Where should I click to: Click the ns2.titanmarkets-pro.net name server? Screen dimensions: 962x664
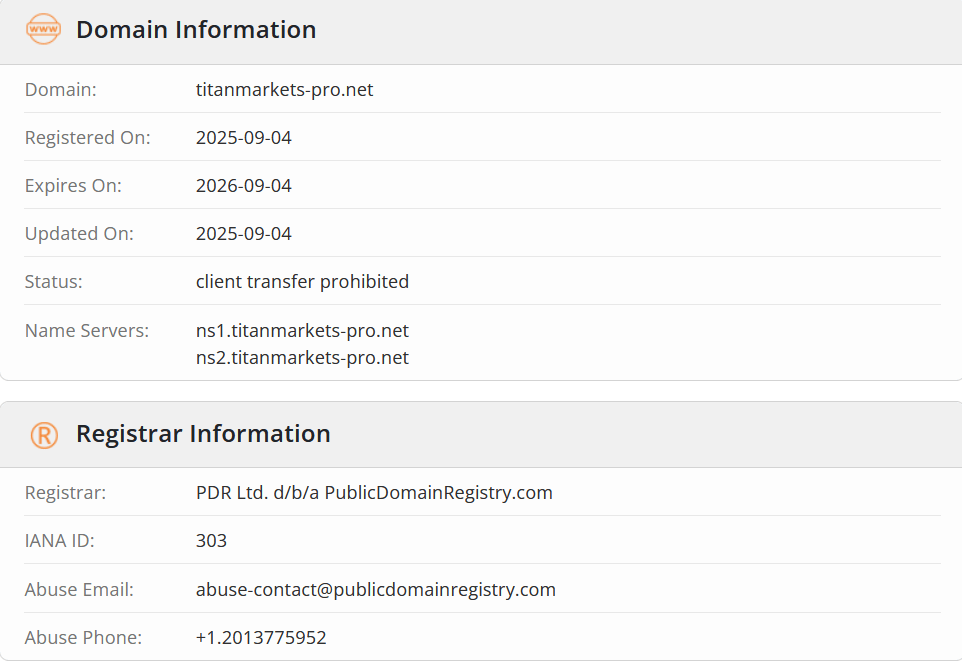pos(302,357)
